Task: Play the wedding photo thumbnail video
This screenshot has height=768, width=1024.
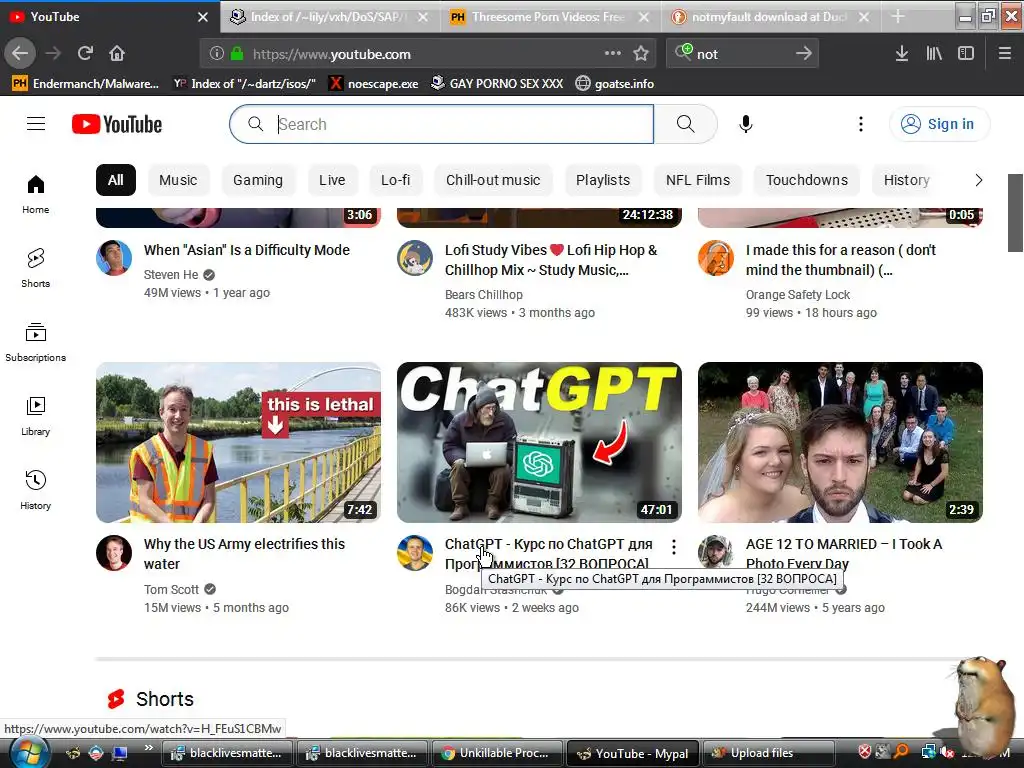Action: tap(840, 442)
